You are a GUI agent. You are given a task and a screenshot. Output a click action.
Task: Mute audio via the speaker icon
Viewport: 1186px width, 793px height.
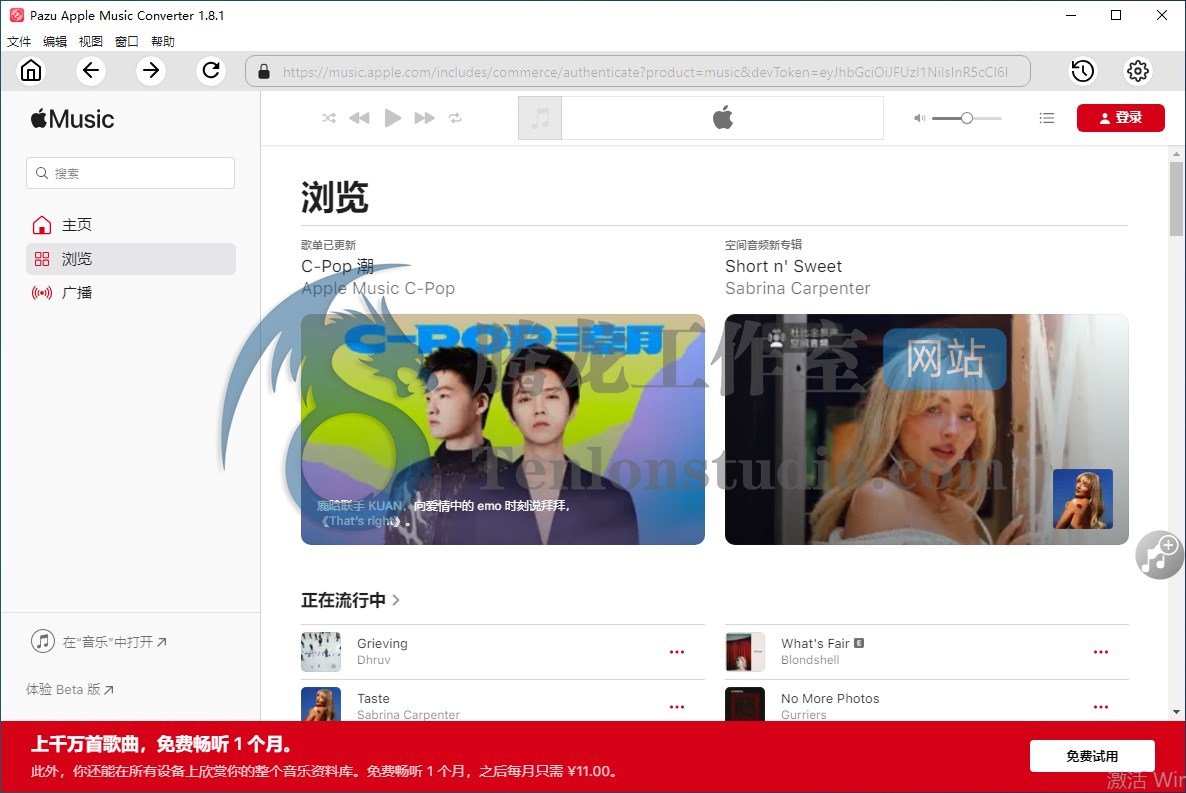coord(919,118)
